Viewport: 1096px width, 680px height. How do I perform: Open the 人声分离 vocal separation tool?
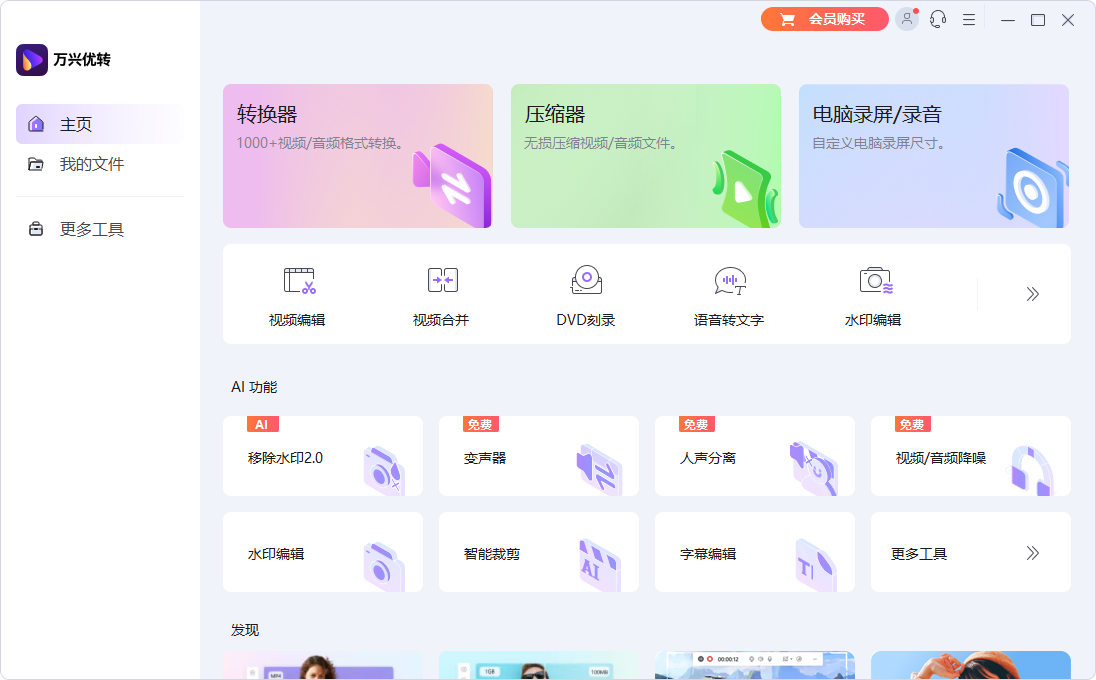click(x=754, y=455)
